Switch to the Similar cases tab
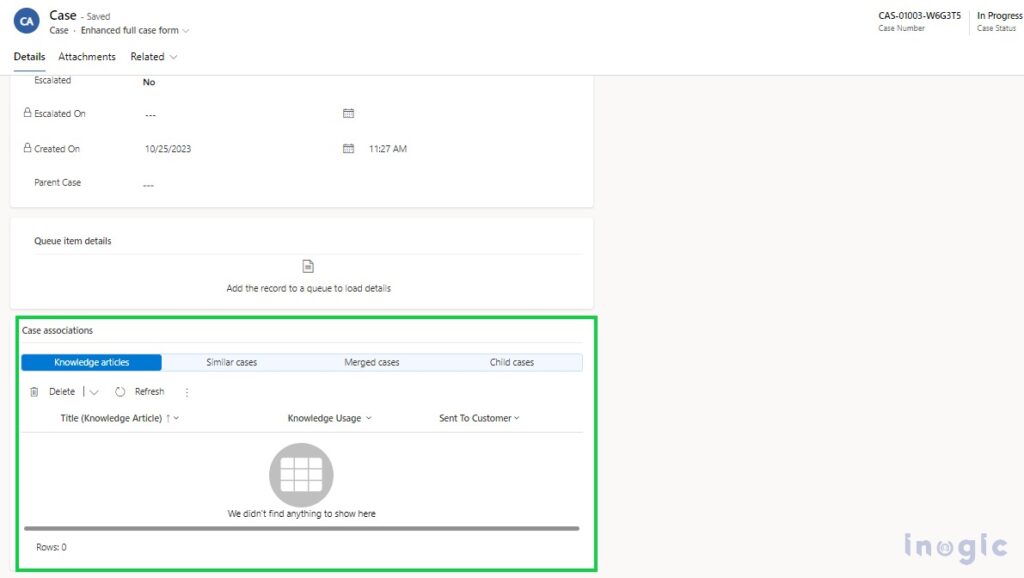 pyautogui.click(x=231, y=362)
